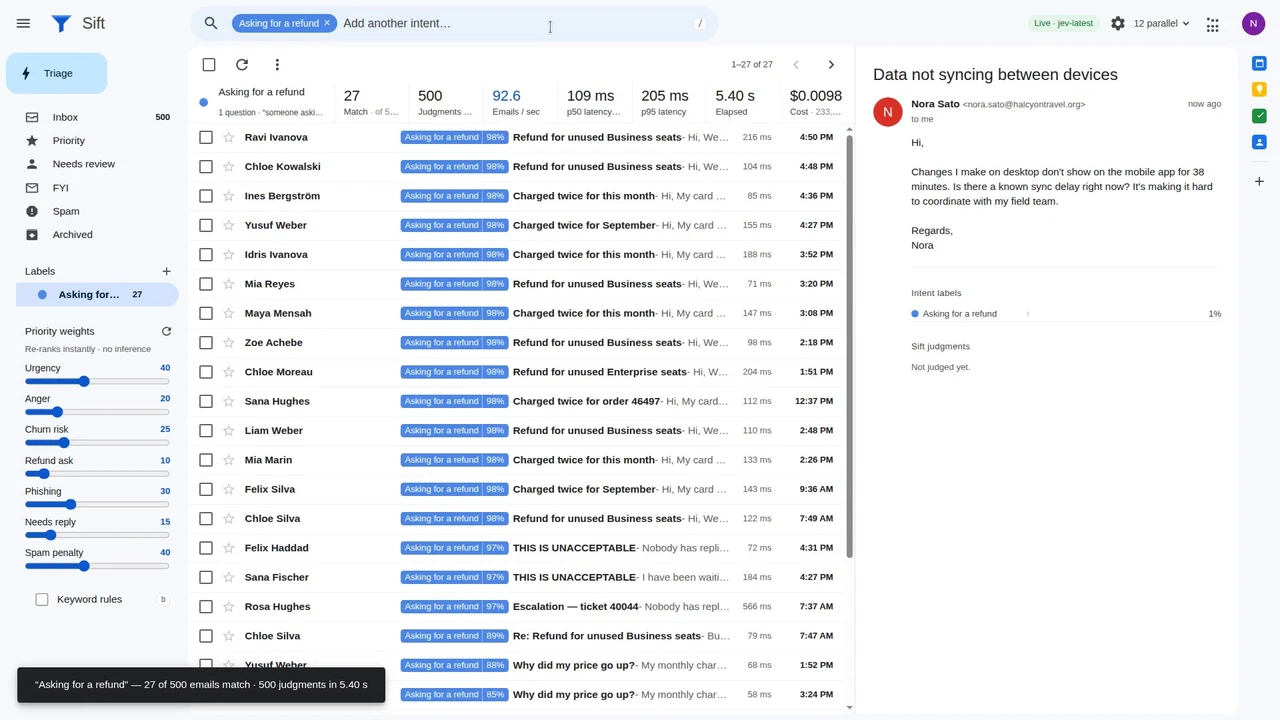This screenshot has height=720, width=1280.
Task: Star the Ines Bergström email
Action: pyautogui.click(x=229, y=196)
